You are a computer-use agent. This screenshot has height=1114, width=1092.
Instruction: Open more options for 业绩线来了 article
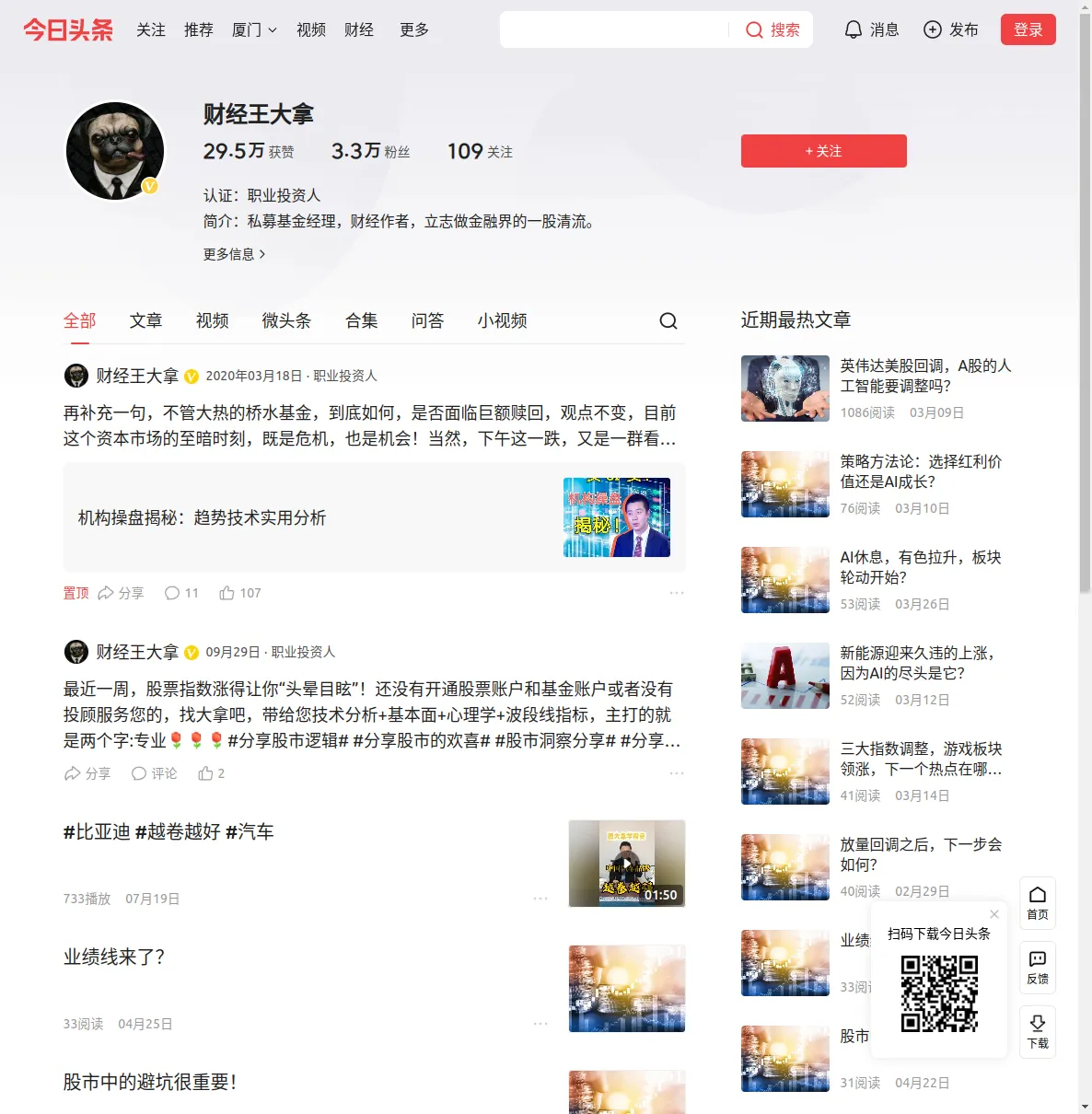pos(540,1024)
